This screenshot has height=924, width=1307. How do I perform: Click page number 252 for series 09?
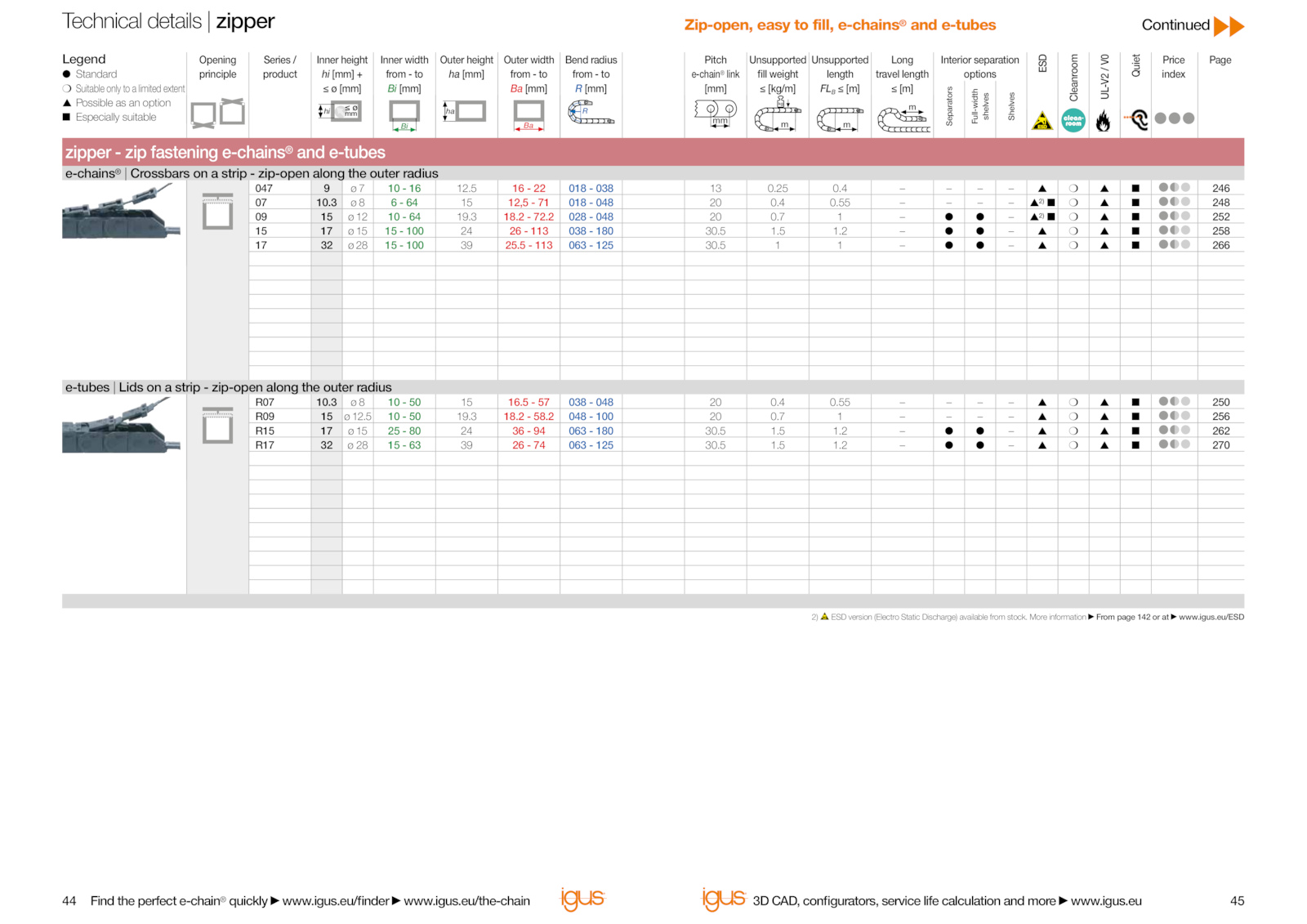[x=1221, y=216]
